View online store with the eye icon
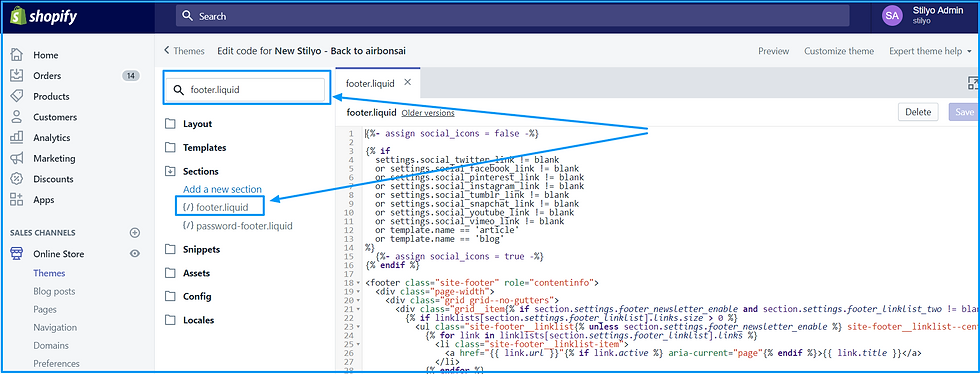The height and width of the screenshot is (374, 980). click(x=134, y=254)
